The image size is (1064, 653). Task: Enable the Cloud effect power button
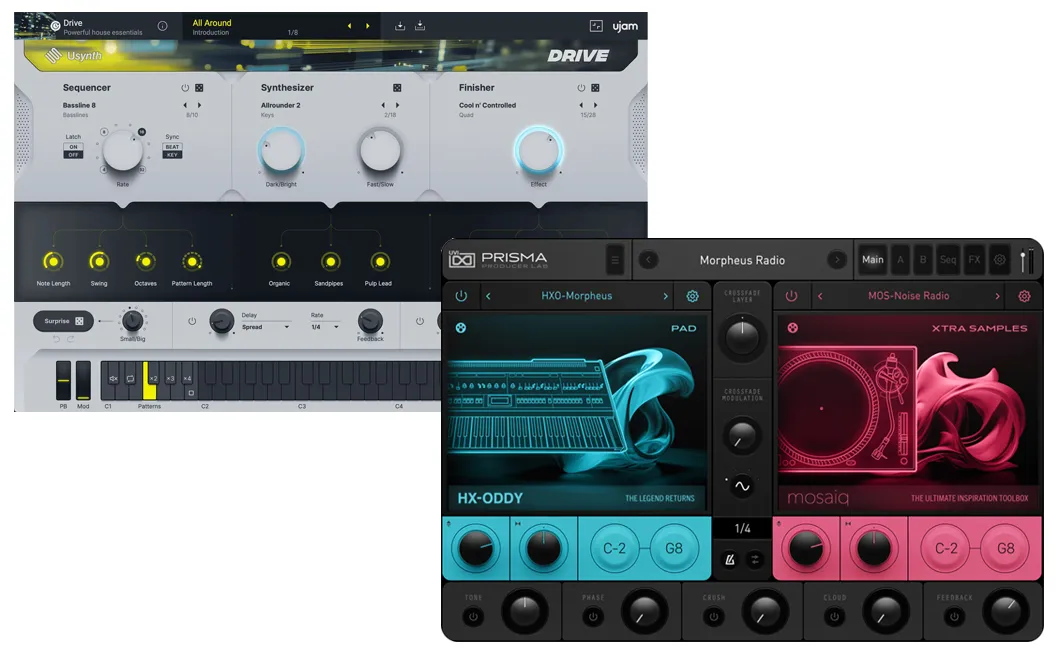tap(834, 617)
